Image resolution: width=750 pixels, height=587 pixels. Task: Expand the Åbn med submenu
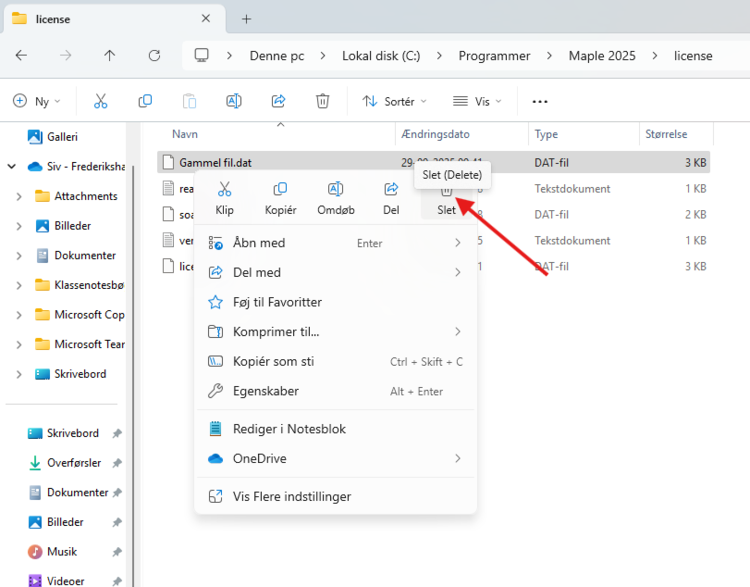[x=458, y=243]
